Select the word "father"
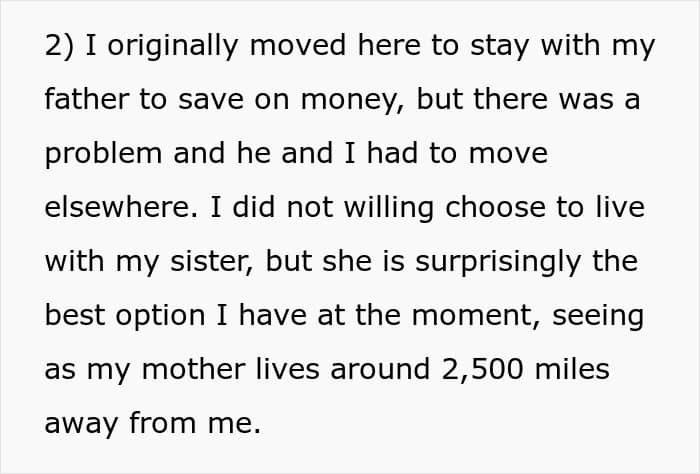Viewport: 700px width, 474px height. point(87,98)
